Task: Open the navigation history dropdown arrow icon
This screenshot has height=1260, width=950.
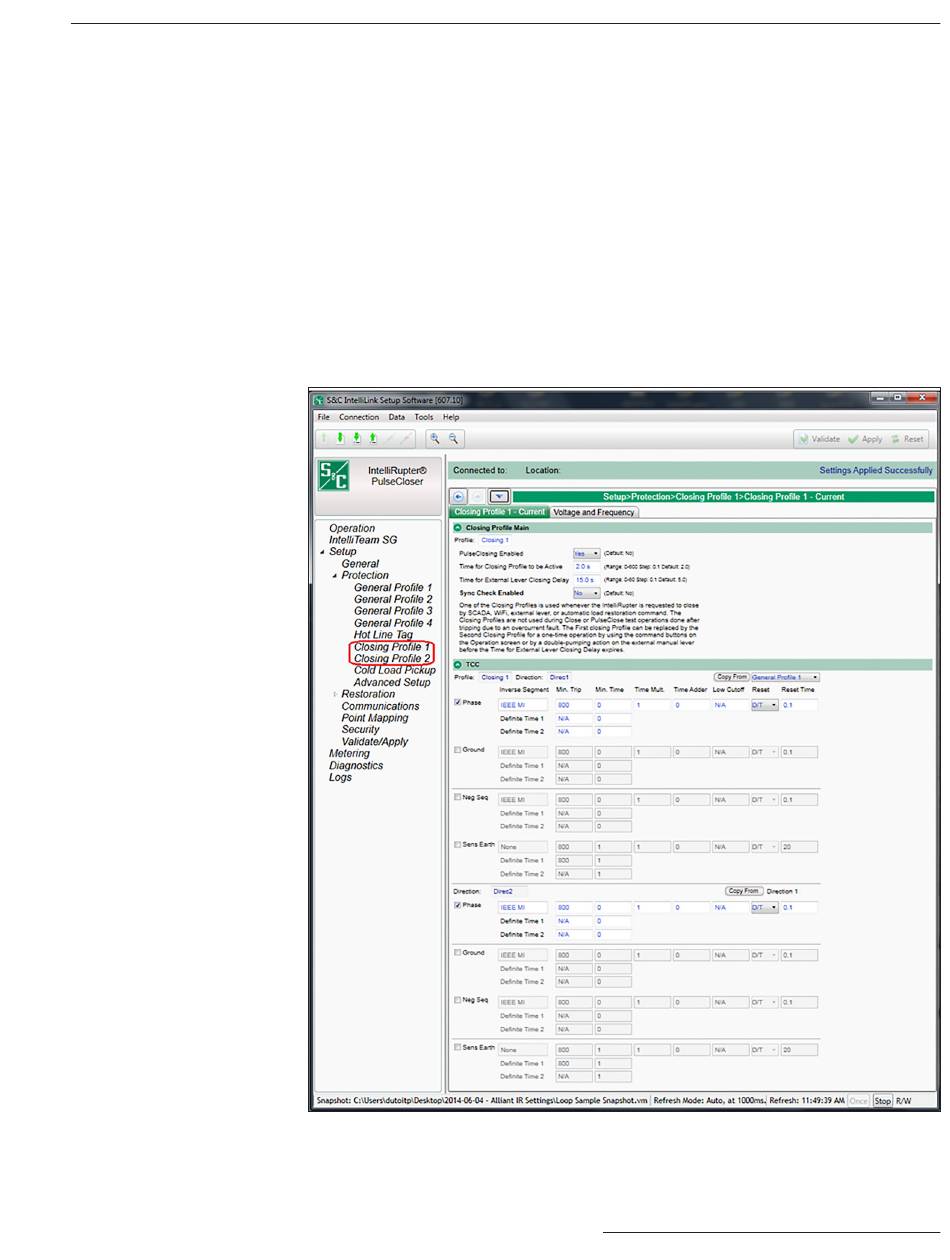Action: pos(500,496)
